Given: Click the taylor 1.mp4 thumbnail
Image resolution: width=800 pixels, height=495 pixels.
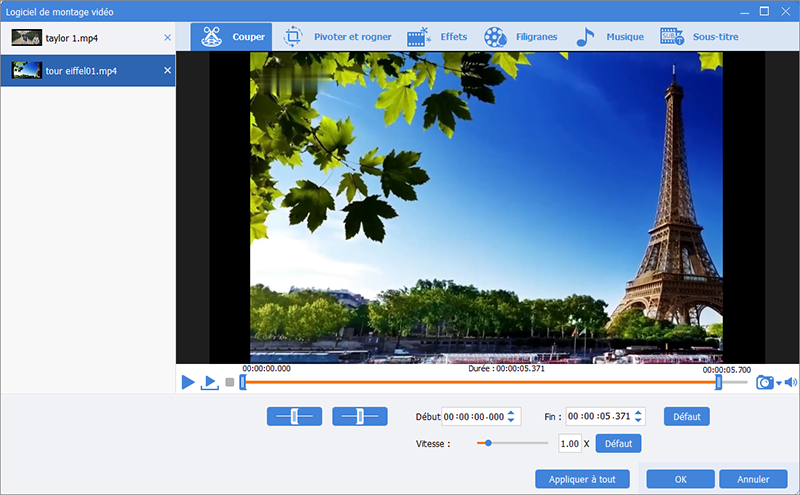Looking at the screenshot, I should point(27,38).
